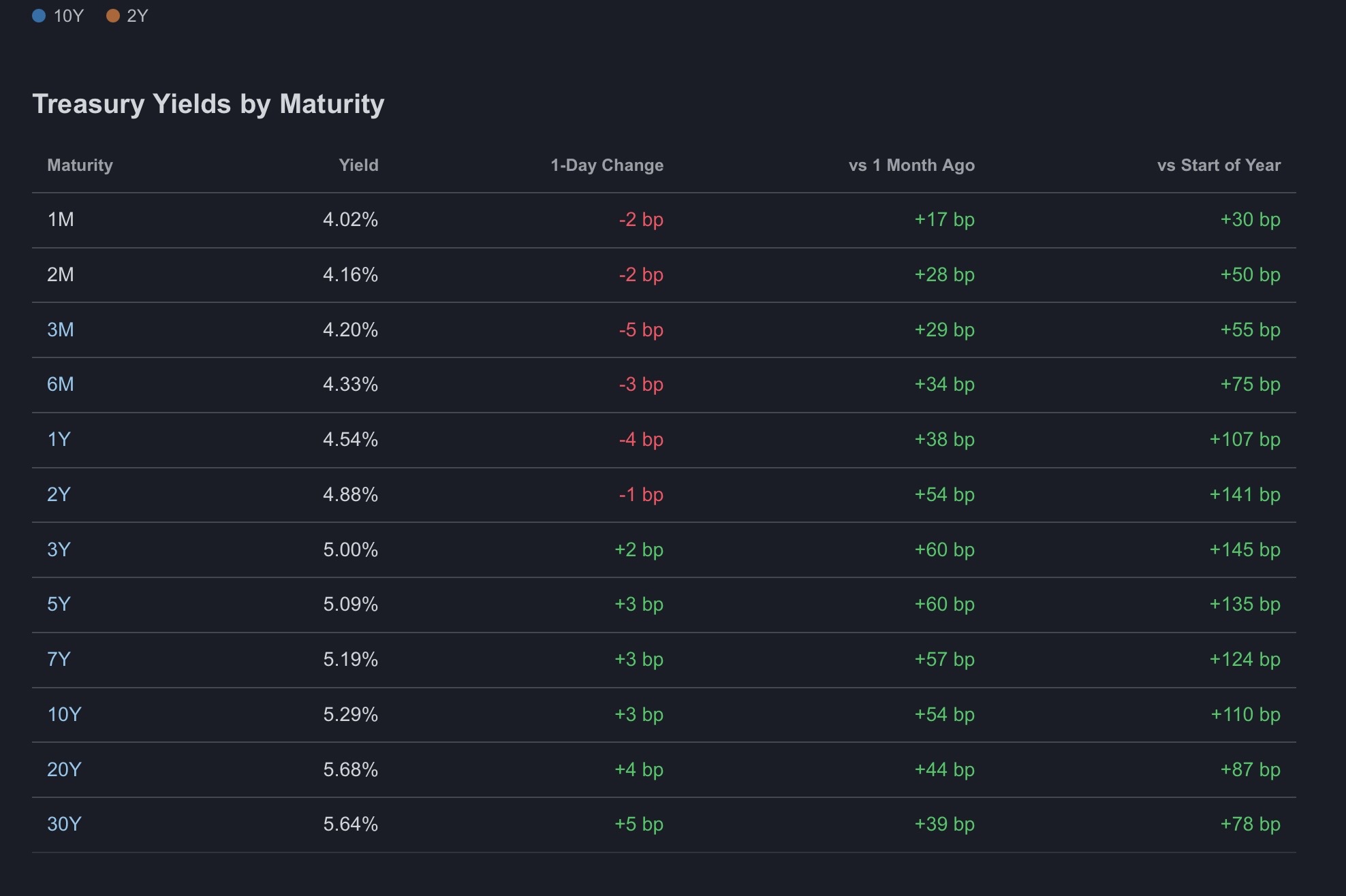Click the 4.02% yield value

[x=350, y=220]
